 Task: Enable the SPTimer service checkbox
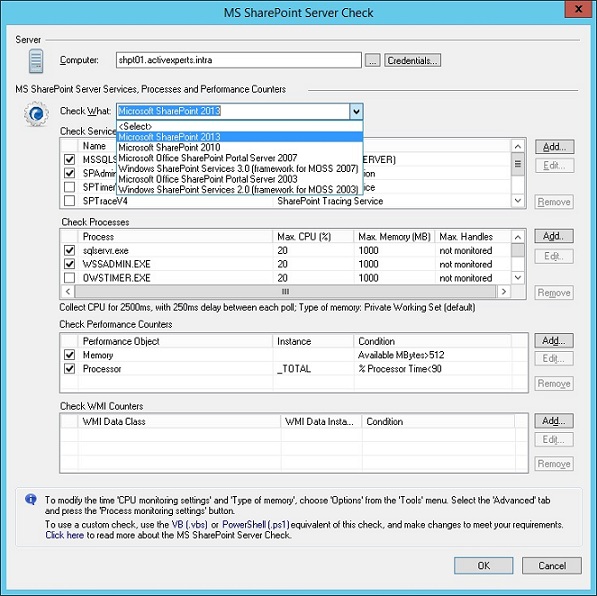pyautogui.click(x=69, y=187)
